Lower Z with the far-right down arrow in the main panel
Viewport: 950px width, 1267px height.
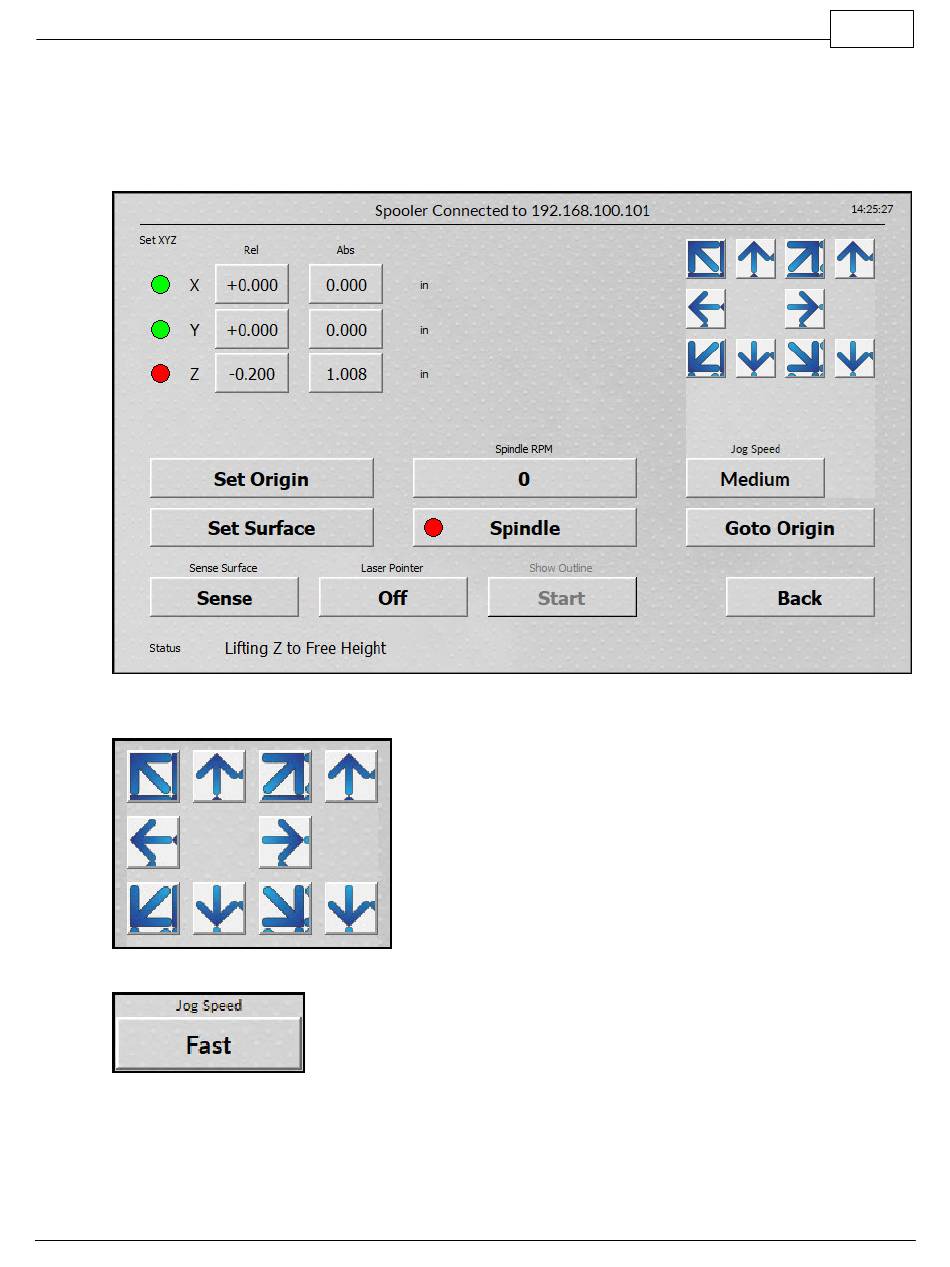click(855, 358)
